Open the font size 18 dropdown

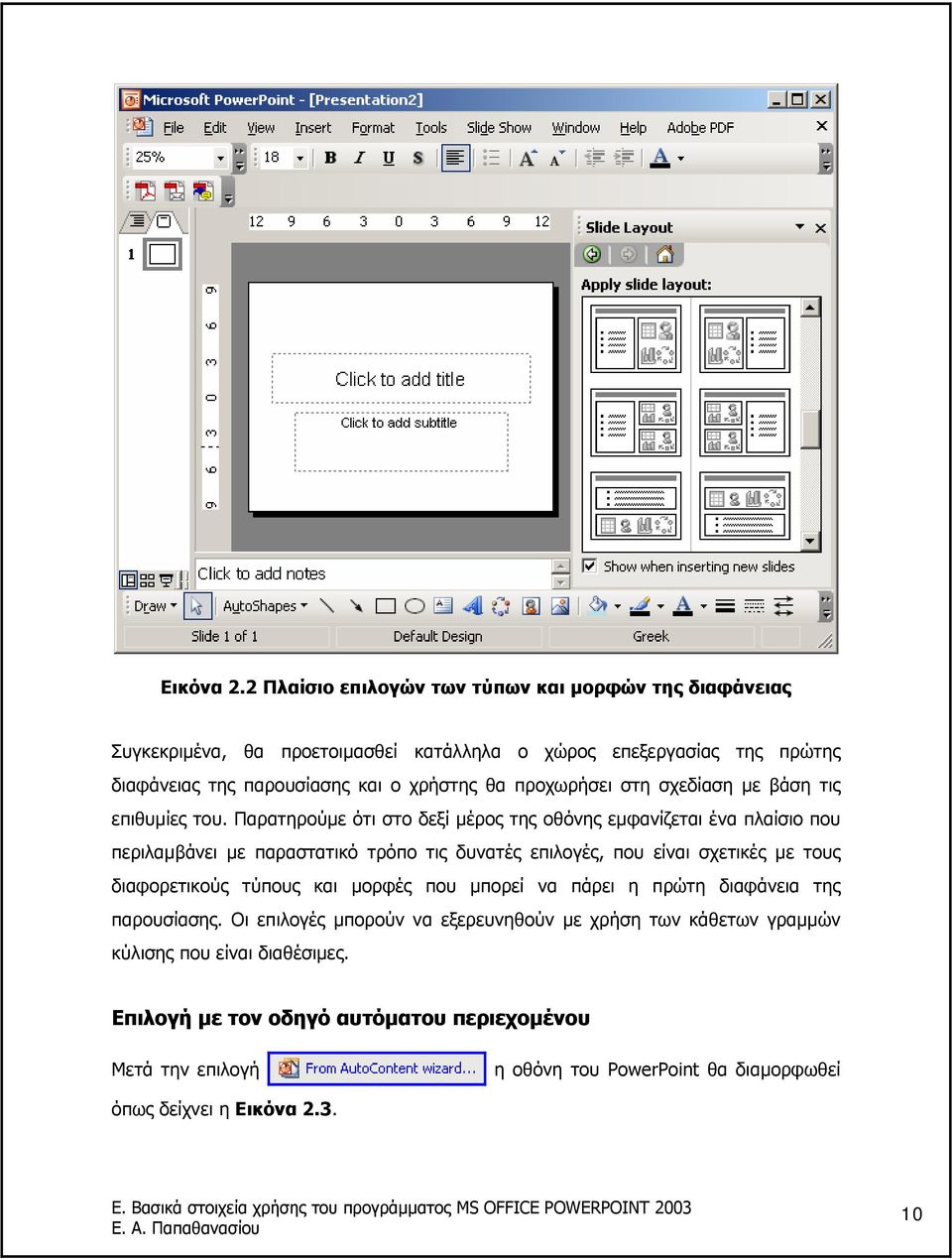[298, 158]
